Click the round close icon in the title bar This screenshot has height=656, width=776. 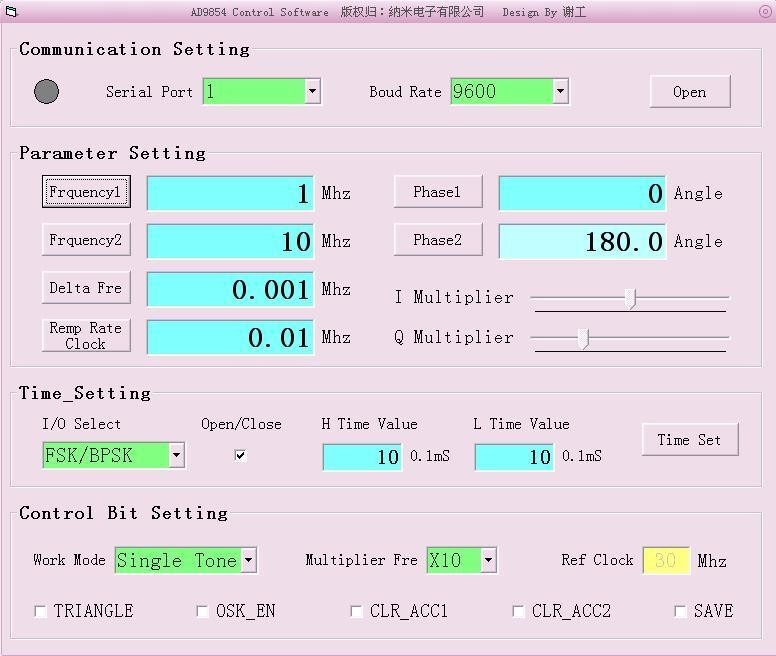click(765, 11)
